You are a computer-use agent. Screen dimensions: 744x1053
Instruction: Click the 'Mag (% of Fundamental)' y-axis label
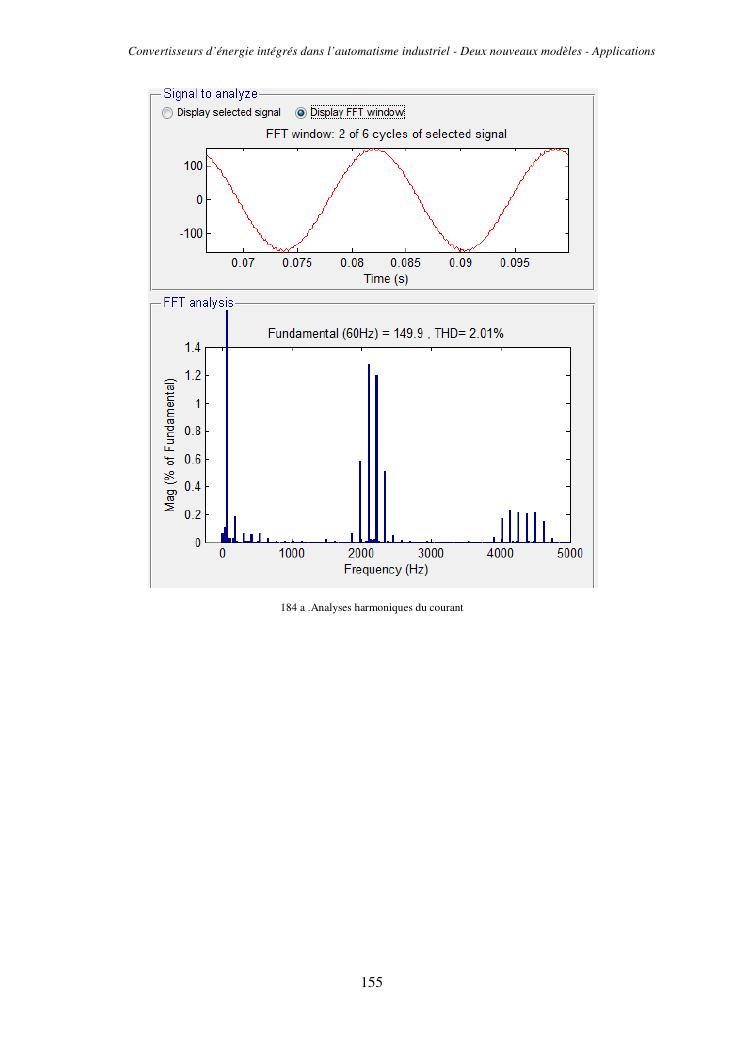(171, 445)
